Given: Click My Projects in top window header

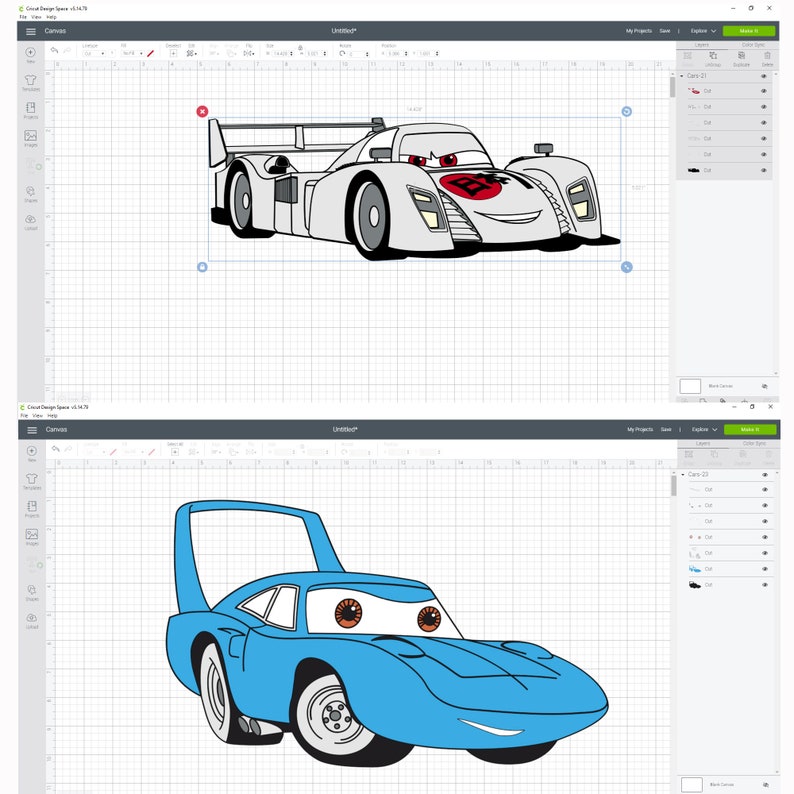Looking at the screenshot, I should 639,31.
